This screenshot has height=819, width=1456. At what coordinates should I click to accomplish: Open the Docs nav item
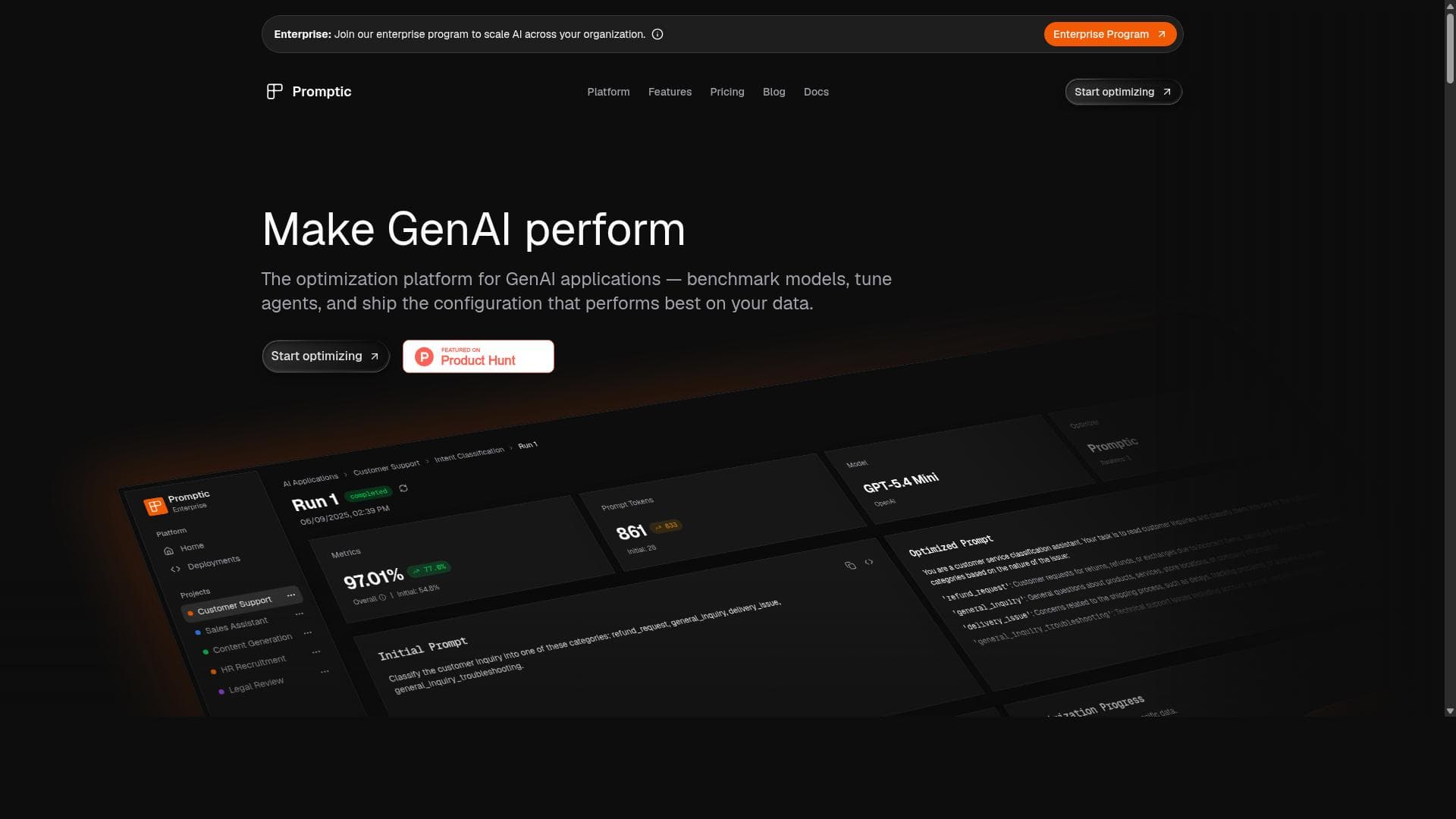(x=816, y=92)
